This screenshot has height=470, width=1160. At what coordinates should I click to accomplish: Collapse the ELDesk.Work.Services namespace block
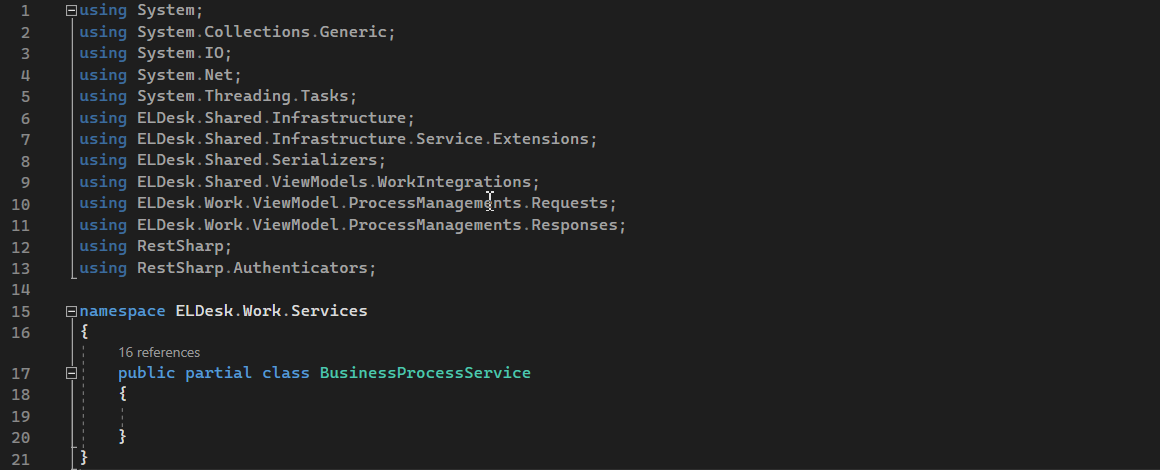(x=70, y=311)
